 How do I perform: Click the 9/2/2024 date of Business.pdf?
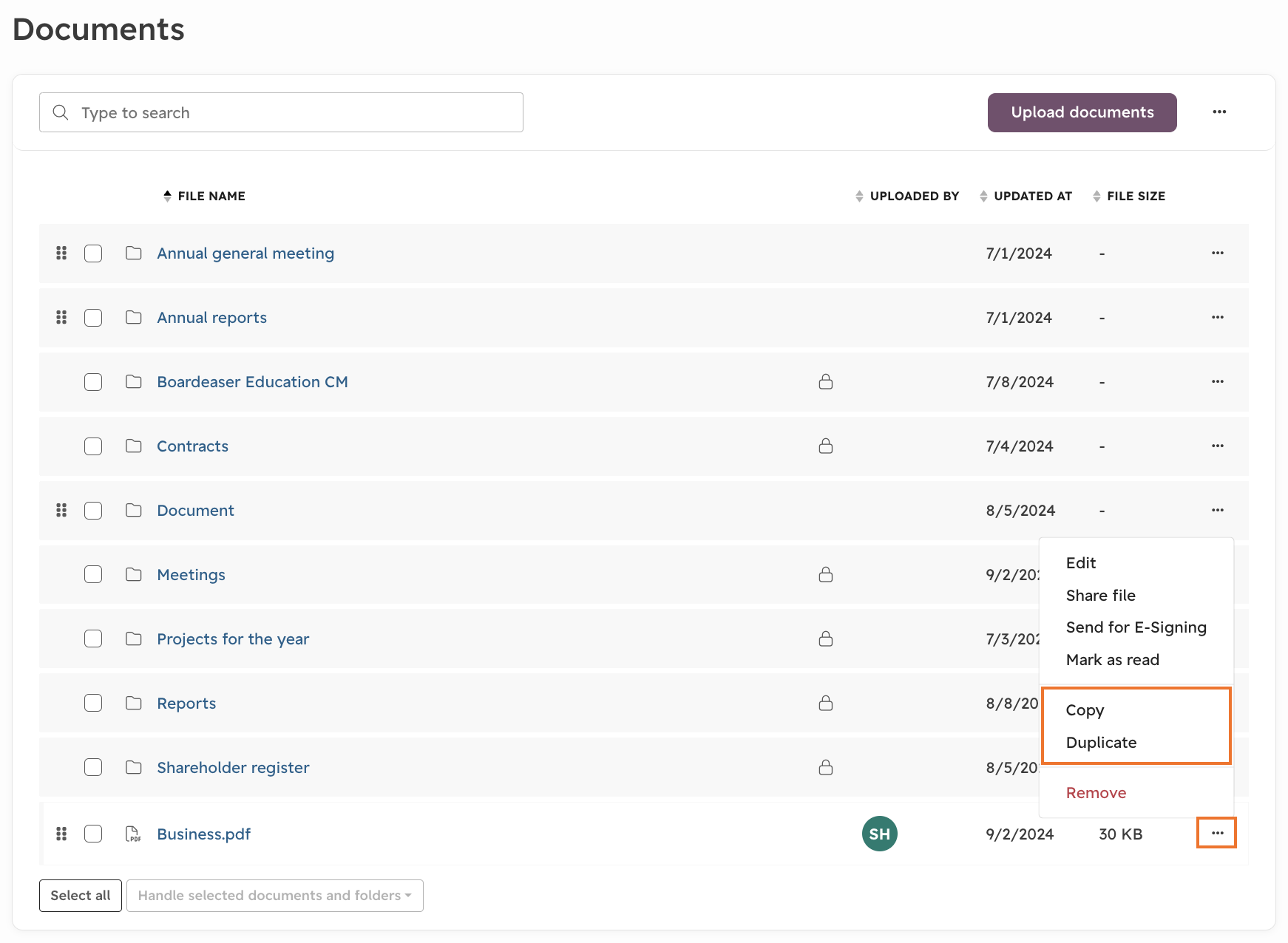coord(1020,834)
